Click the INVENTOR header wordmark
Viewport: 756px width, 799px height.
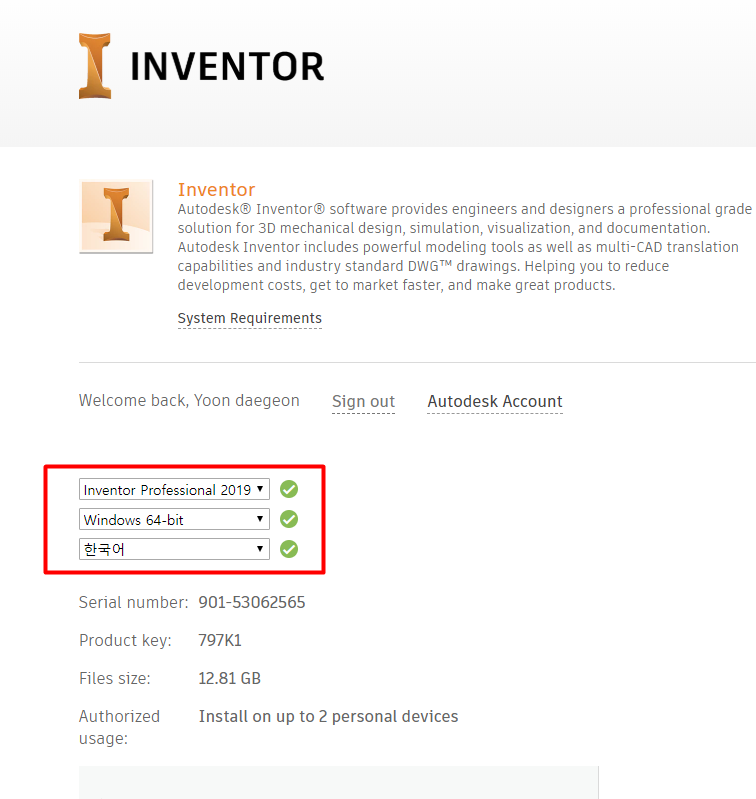pyautogui.click(x=227, y=67)
